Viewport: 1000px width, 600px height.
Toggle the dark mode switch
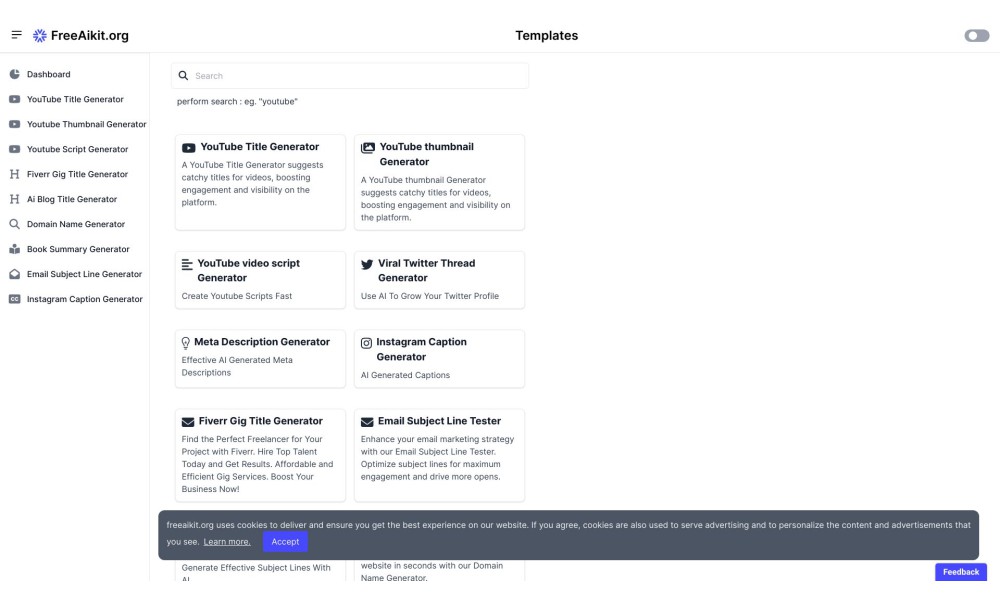click(x=976, y=36)
